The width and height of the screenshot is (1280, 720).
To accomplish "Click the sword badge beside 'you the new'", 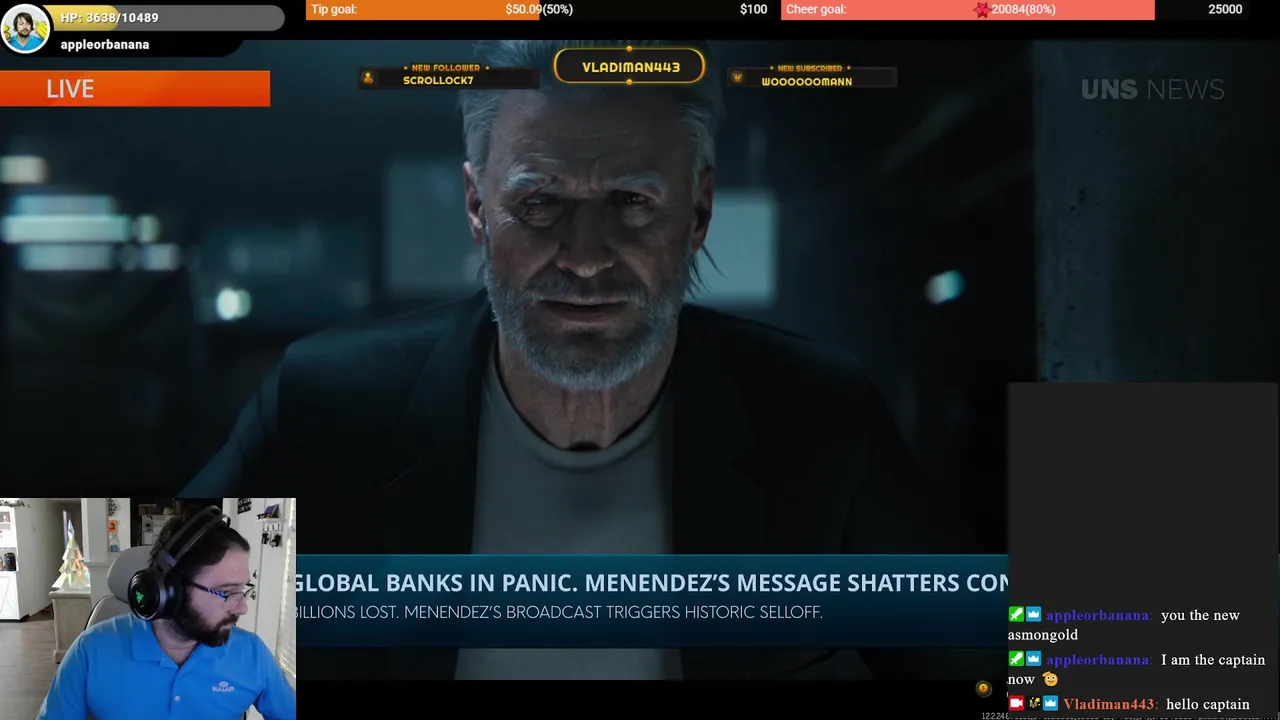I will (1016, 615).
